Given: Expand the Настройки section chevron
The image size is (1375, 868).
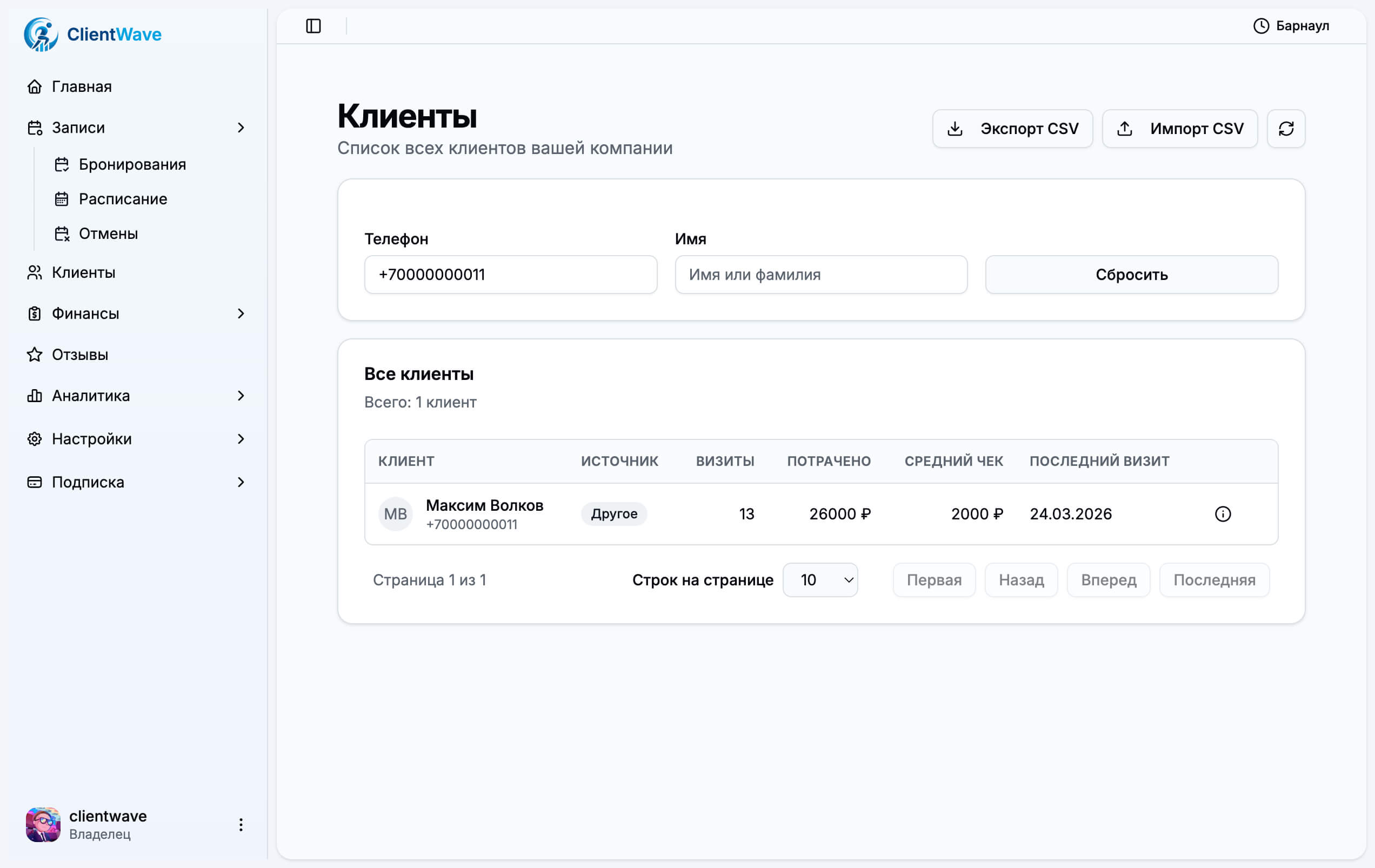Looking at the screenshot, I should click(242, 438).
